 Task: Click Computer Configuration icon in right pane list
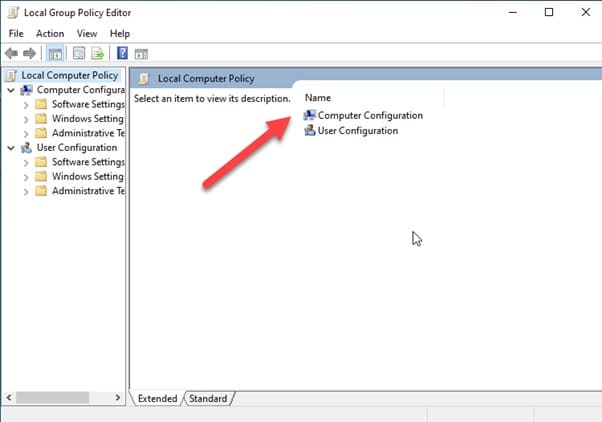coord(310,115)
